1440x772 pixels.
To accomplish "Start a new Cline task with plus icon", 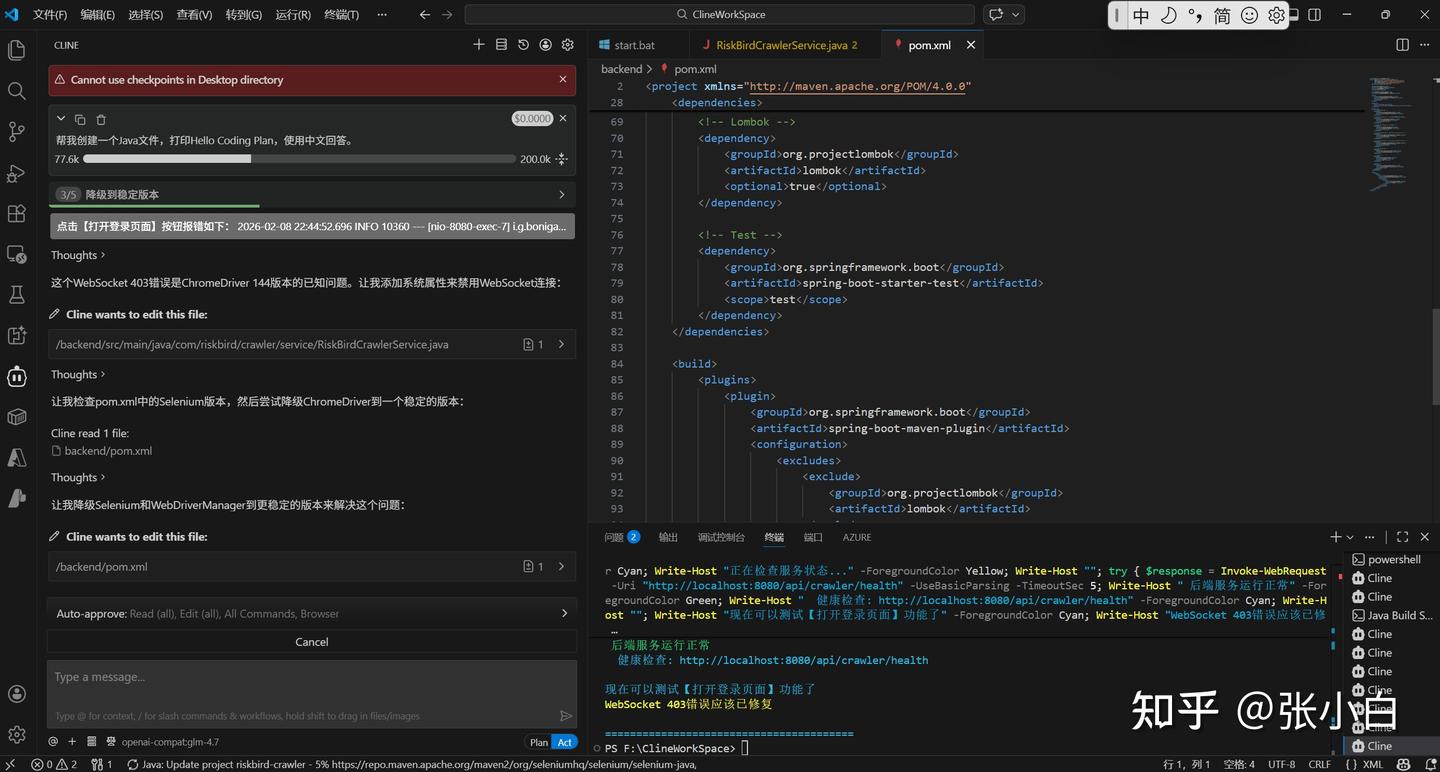I will pos(478,45).
